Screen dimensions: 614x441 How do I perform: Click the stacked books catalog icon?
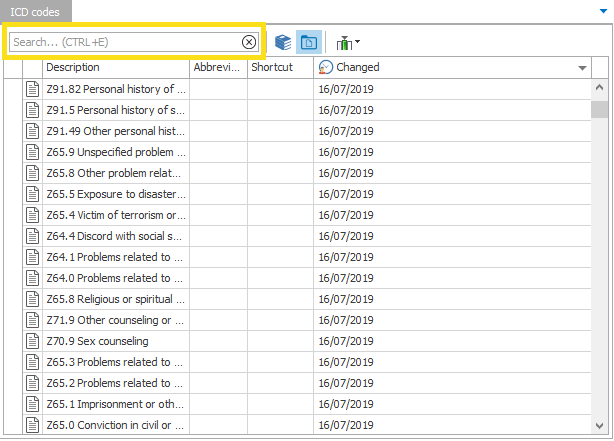coord(283,42)
